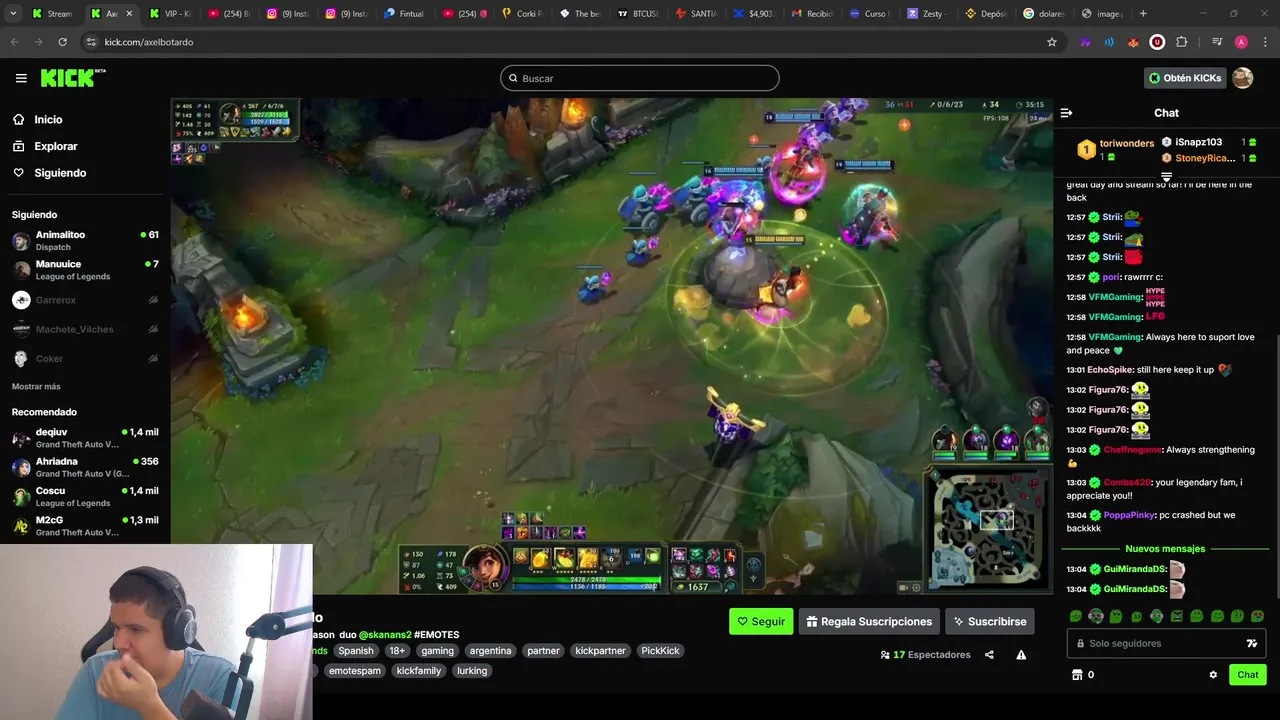Click the last quick emote in emote bar

1257,617
